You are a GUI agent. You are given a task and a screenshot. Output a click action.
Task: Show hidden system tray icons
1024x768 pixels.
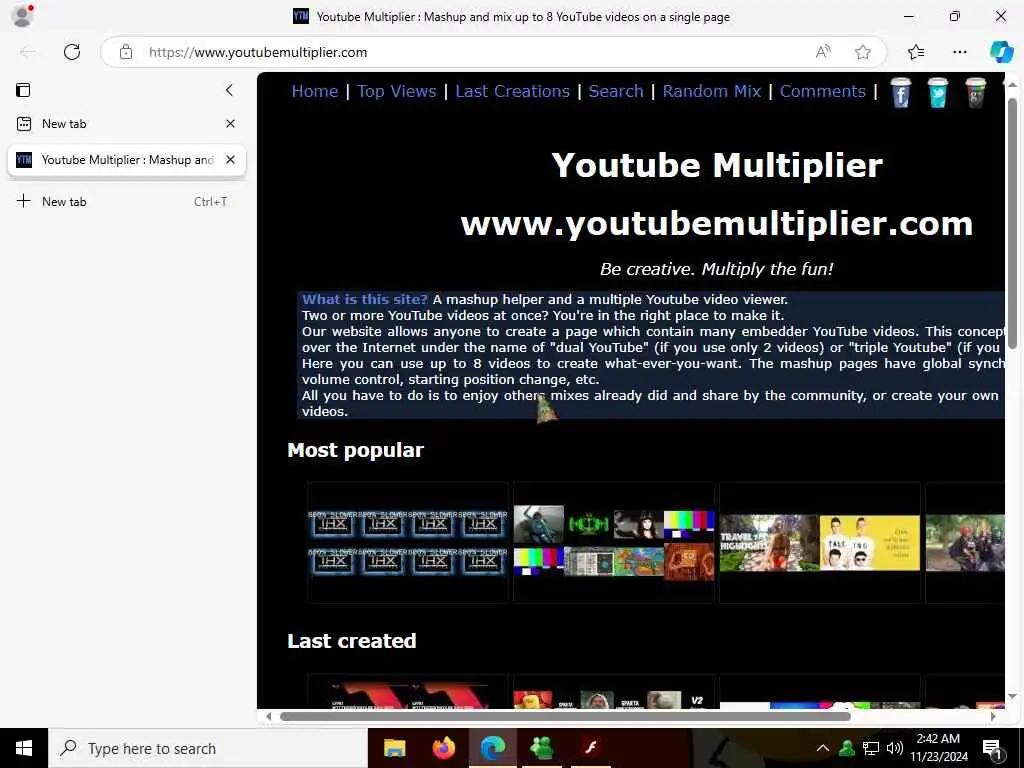point(823,748)
